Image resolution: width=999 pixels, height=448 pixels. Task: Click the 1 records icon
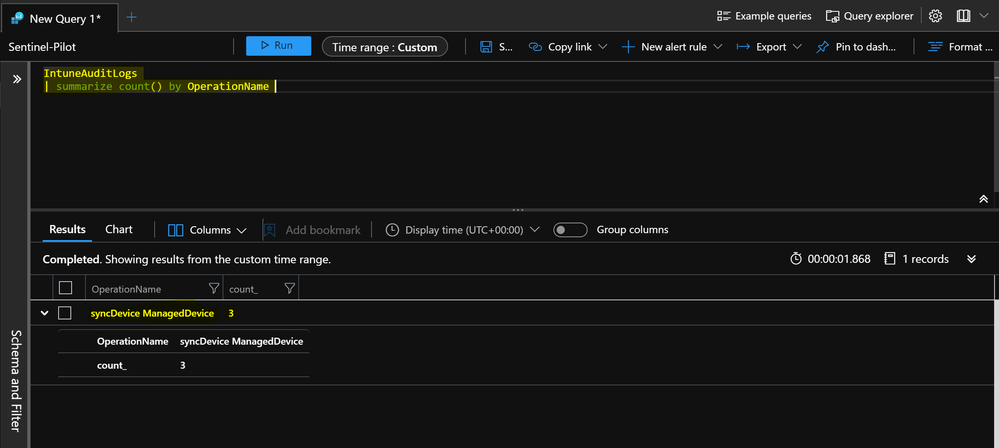pyautogui.click(x=890, y=259)
